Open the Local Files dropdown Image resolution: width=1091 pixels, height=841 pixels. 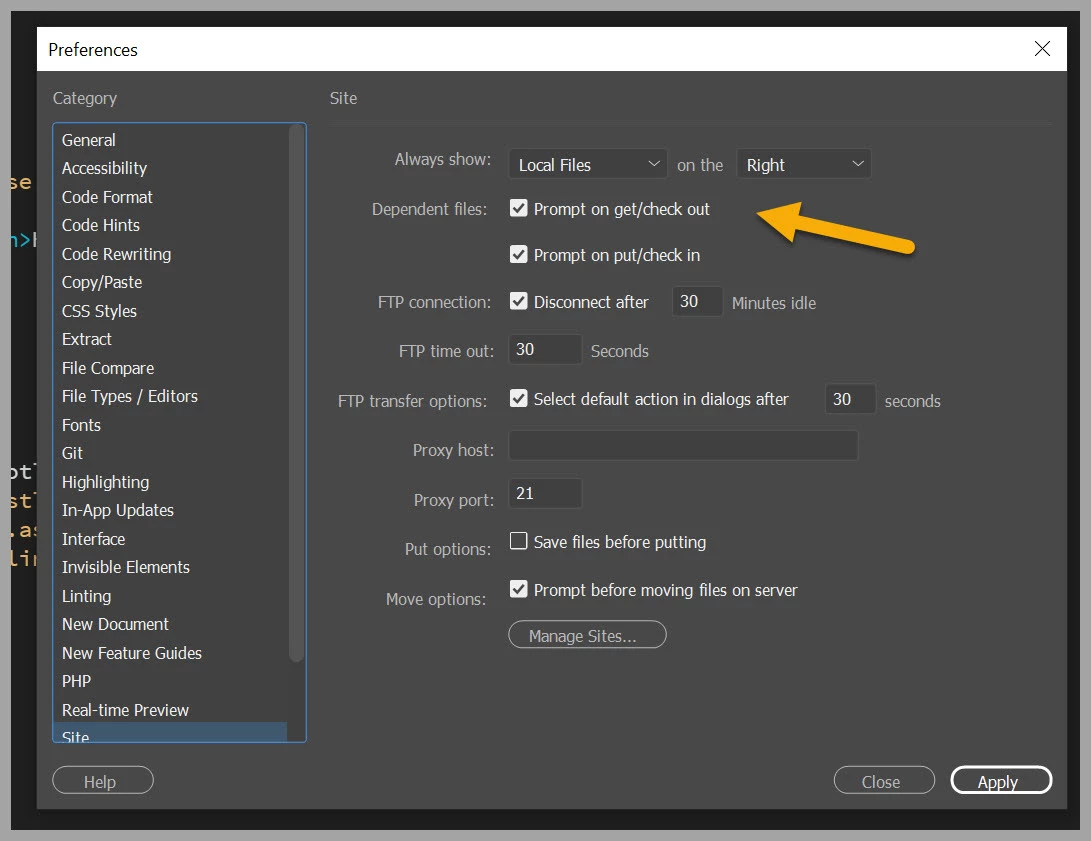[x=588, y=164]
